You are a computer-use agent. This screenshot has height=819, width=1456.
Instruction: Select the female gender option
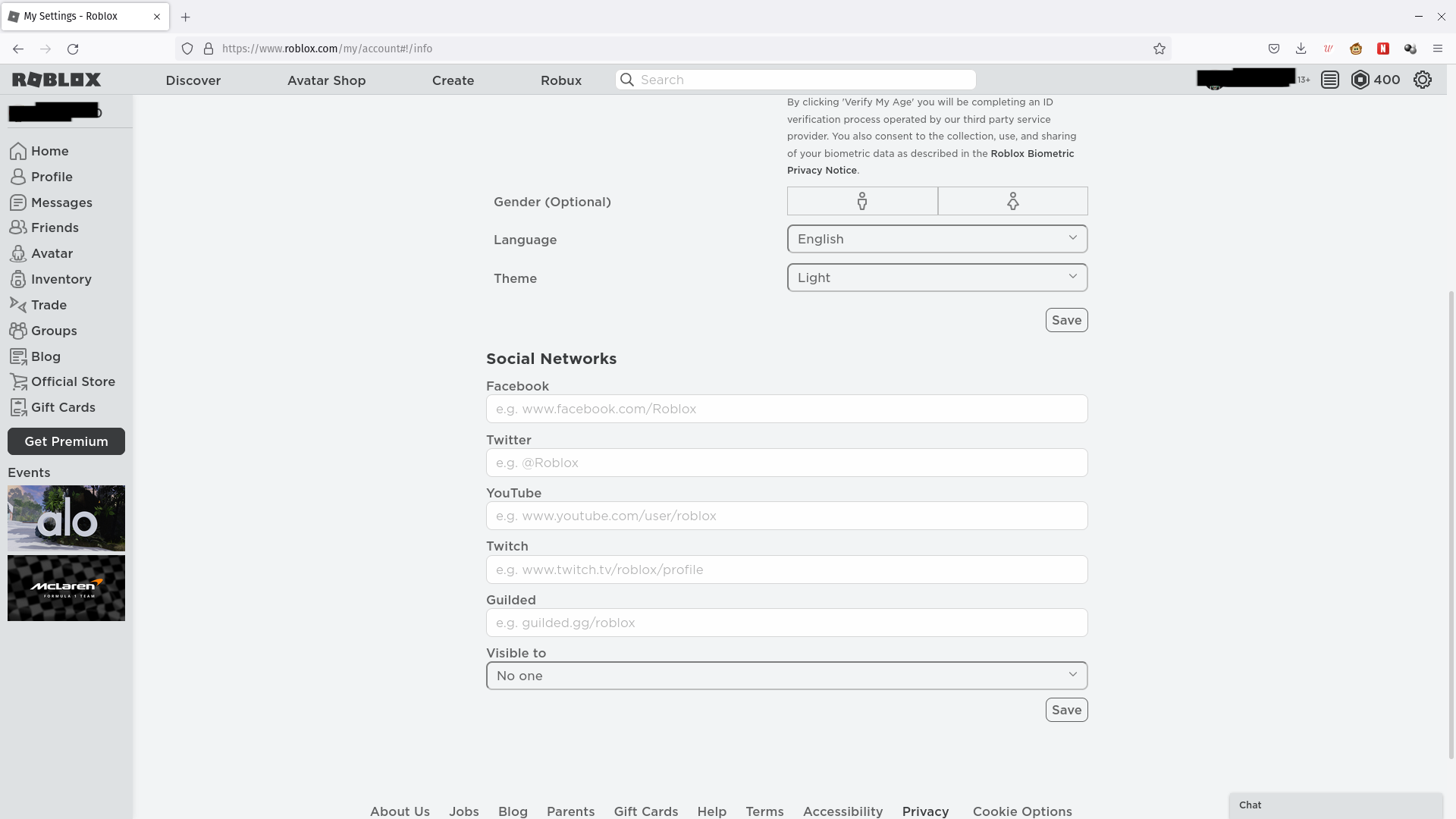pyautogui.click(x=1012, y=201)
